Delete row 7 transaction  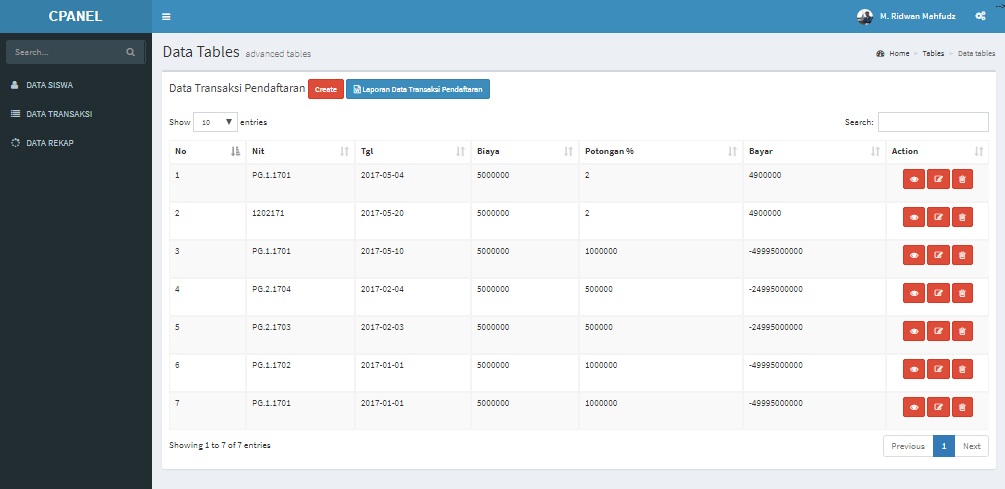(962, 407)
